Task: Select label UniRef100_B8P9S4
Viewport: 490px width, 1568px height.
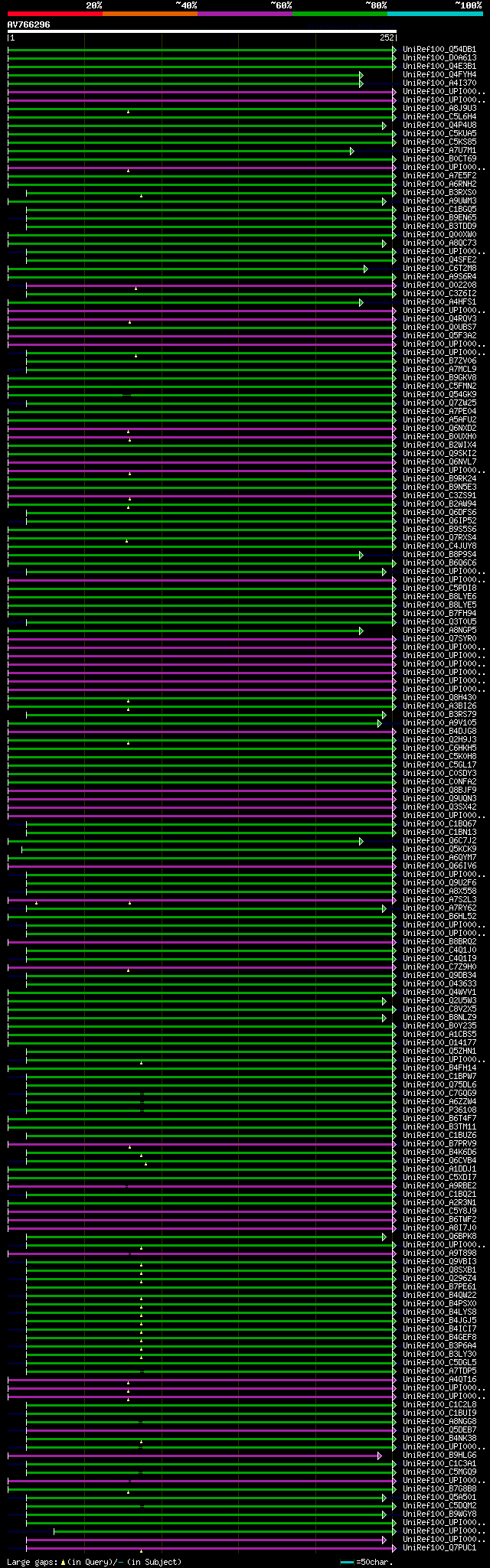Action: [x=439, y=555]
